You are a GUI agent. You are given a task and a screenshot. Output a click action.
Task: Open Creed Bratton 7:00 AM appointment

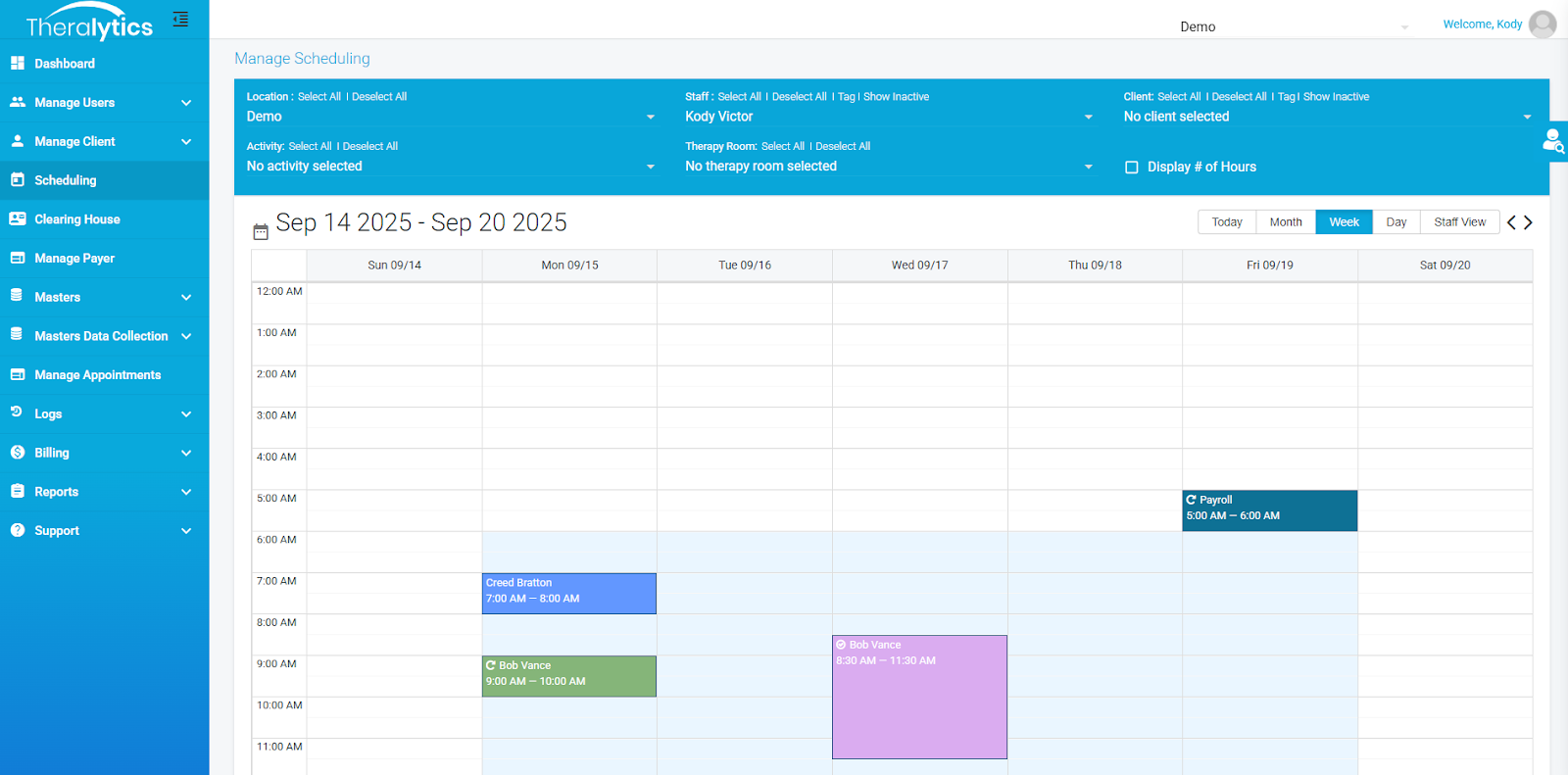(569, 594)
